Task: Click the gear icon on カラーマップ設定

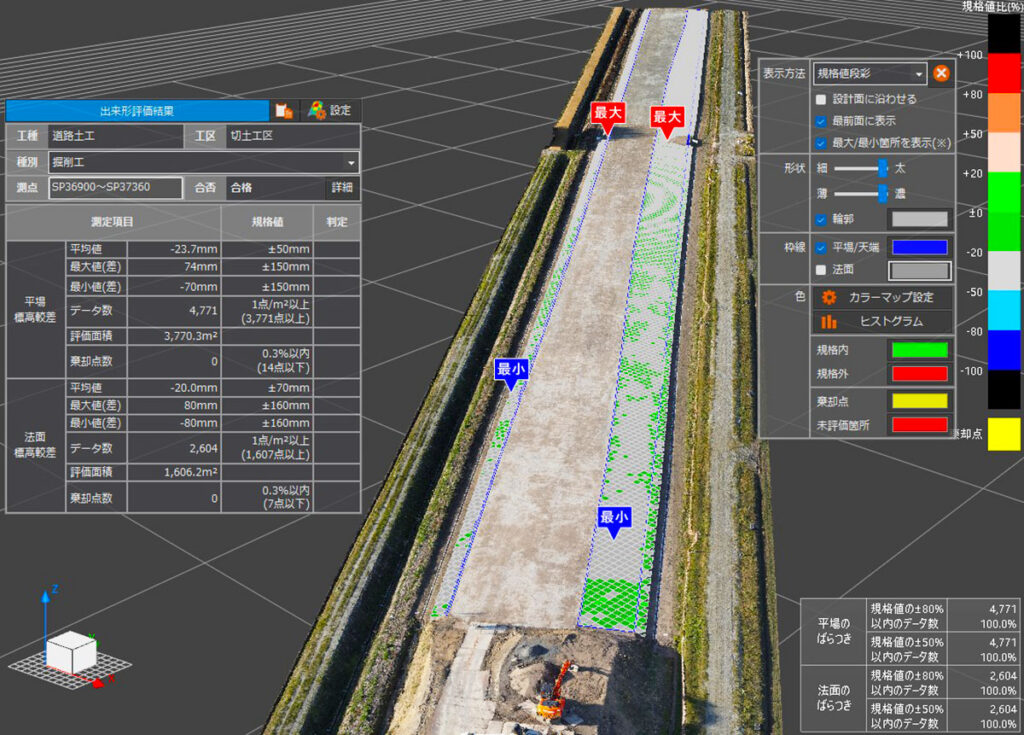Action: [x=829, y=297]
